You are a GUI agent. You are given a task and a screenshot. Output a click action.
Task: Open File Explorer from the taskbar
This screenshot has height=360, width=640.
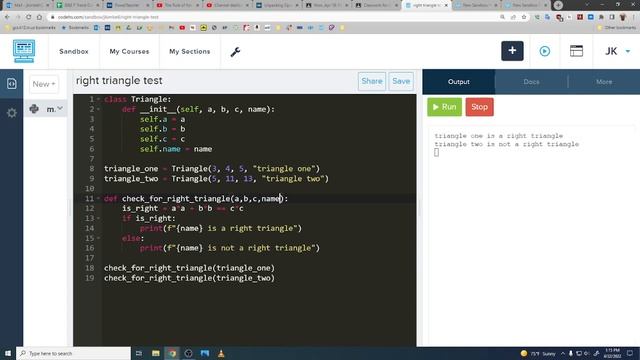point(156,353)
